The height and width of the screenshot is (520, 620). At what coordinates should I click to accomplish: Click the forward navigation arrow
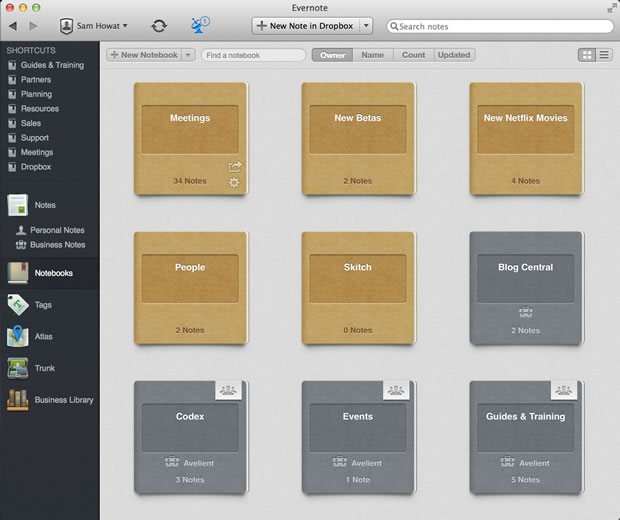[x=33, y=26]
